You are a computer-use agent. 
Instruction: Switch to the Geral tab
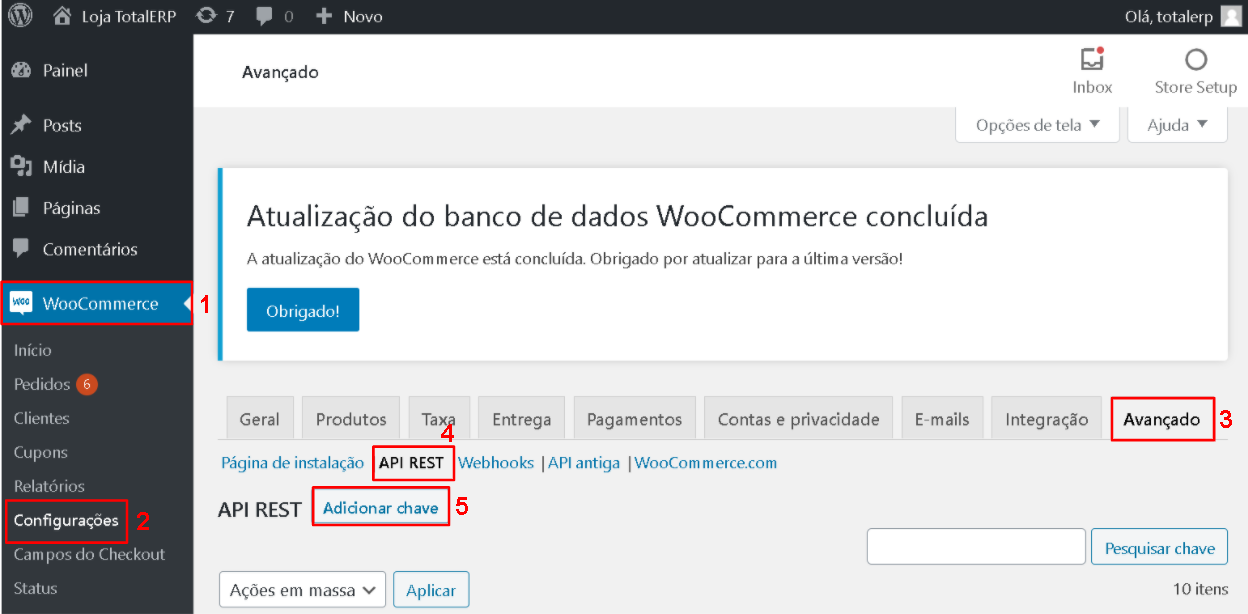point(260,419)
